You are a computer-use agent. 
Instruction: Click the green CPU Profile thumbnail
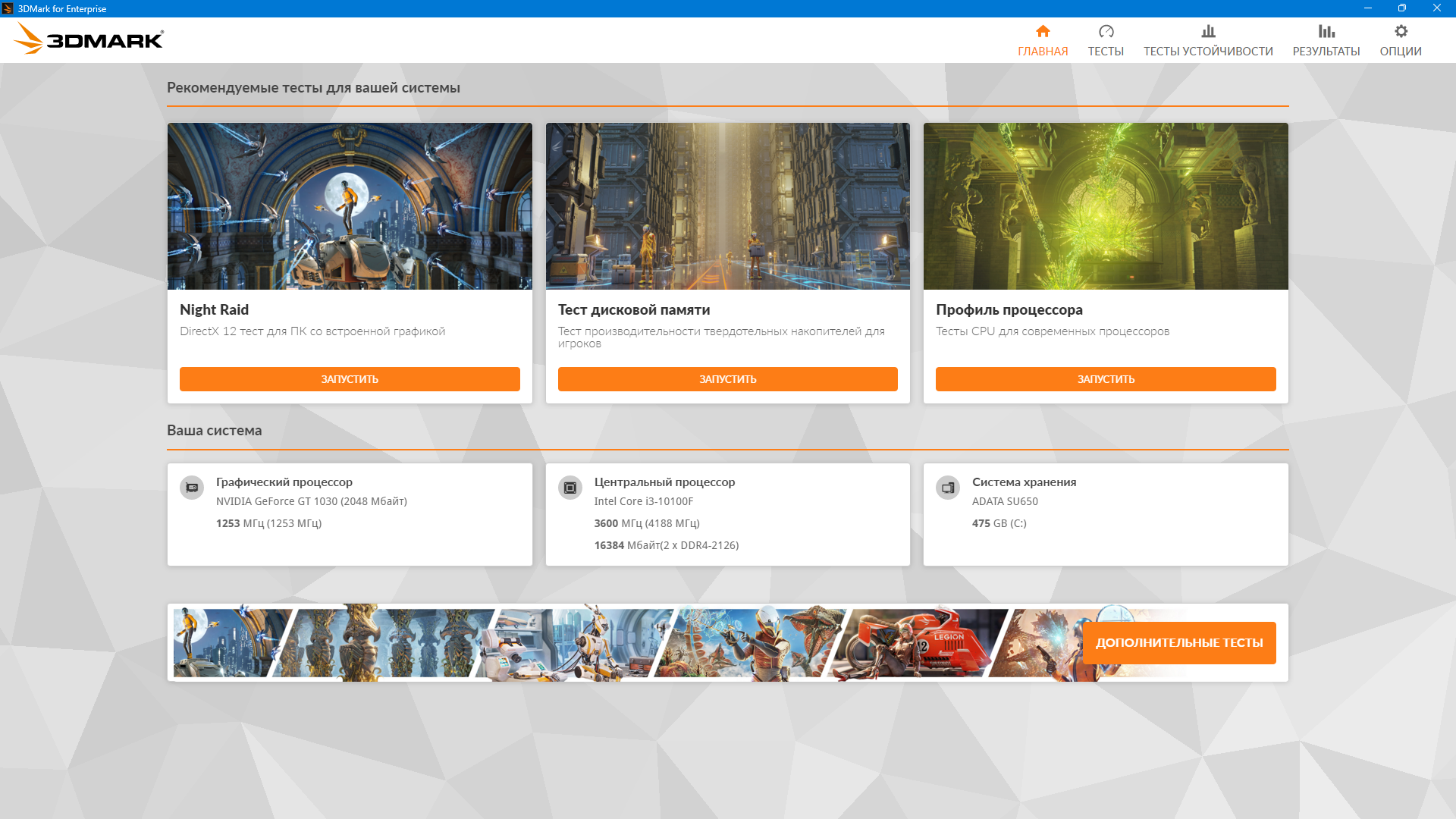click(x=1106, y=206)
